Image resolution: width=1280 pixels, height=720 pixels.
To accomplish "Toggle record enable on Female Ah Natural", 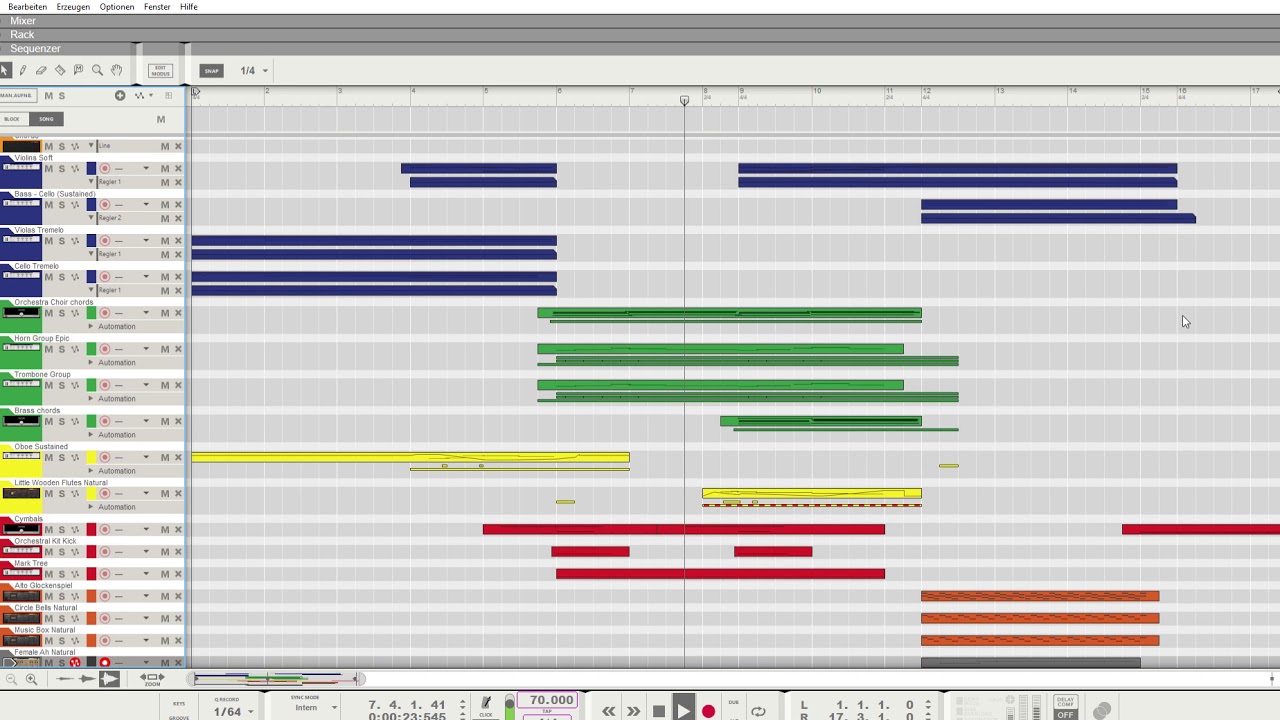I will [104, 662].
